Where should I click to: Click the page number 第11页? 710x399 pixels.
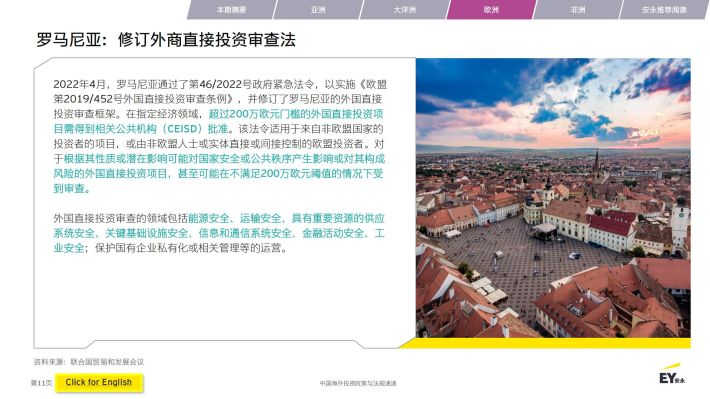[41, 383]
